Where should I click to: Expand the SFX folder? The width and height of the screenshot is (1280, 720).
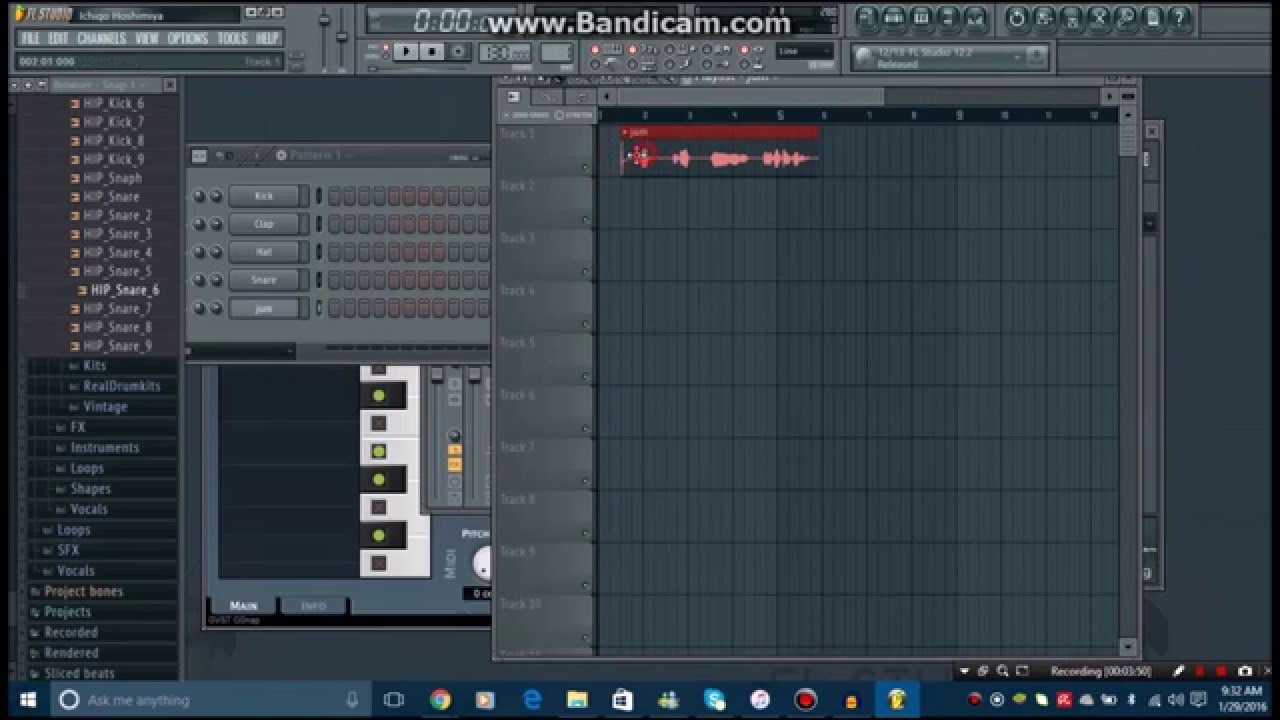point(68,550)
